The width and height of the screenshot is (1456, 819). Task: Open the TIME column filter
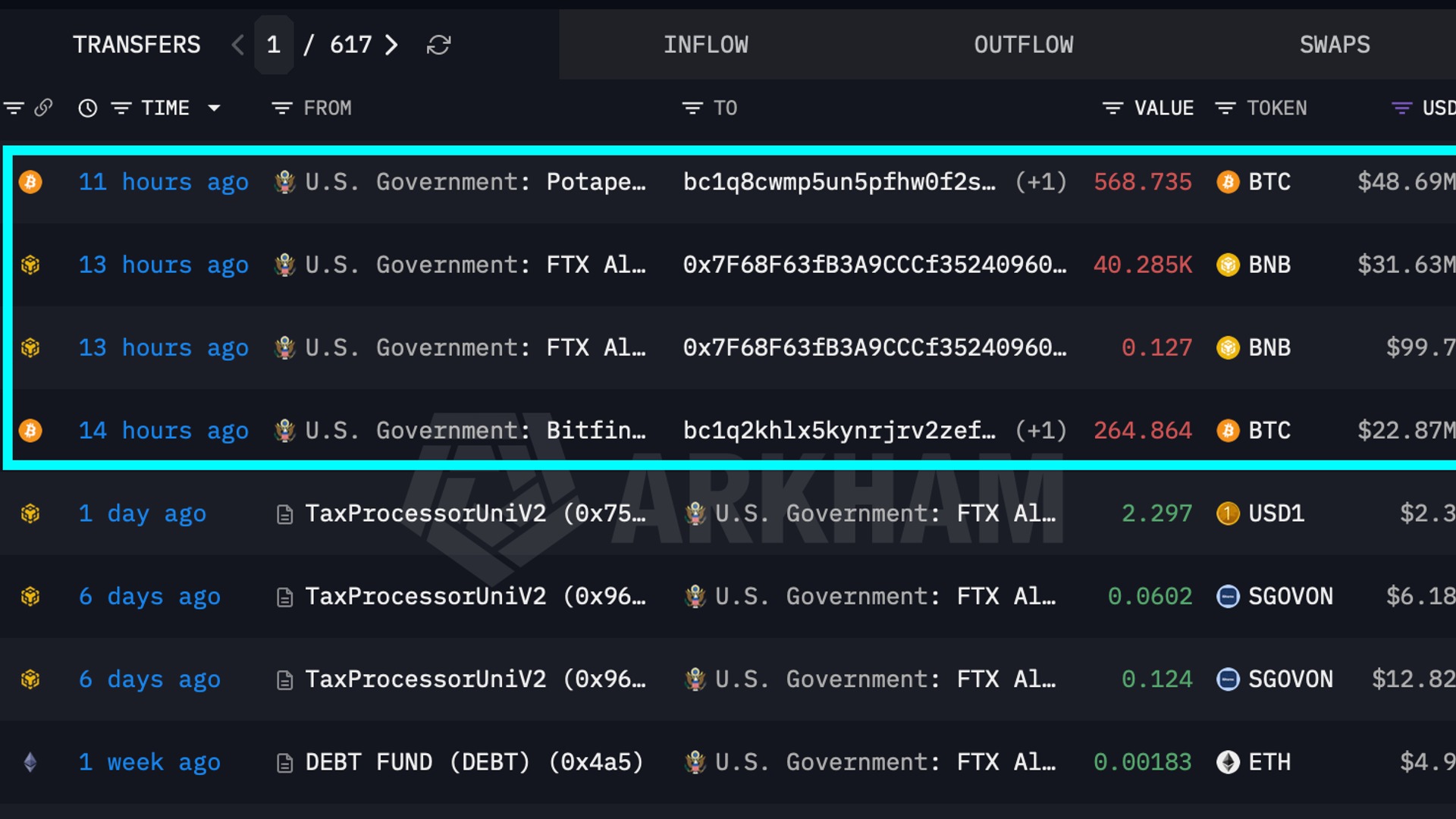click(121, 108)
